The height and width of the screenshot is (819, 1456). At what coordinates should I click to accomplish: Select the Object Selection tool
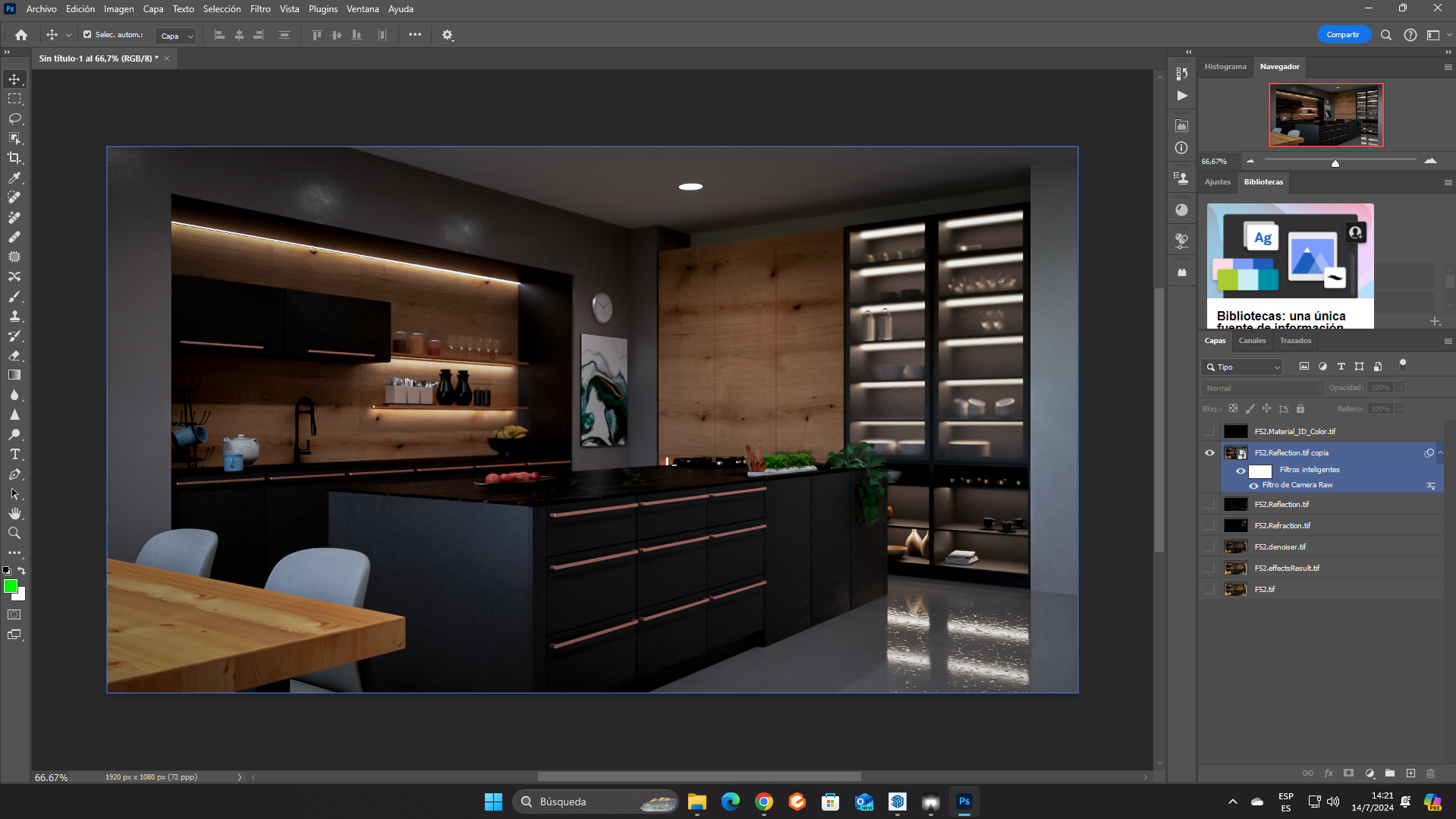[14, 138]
